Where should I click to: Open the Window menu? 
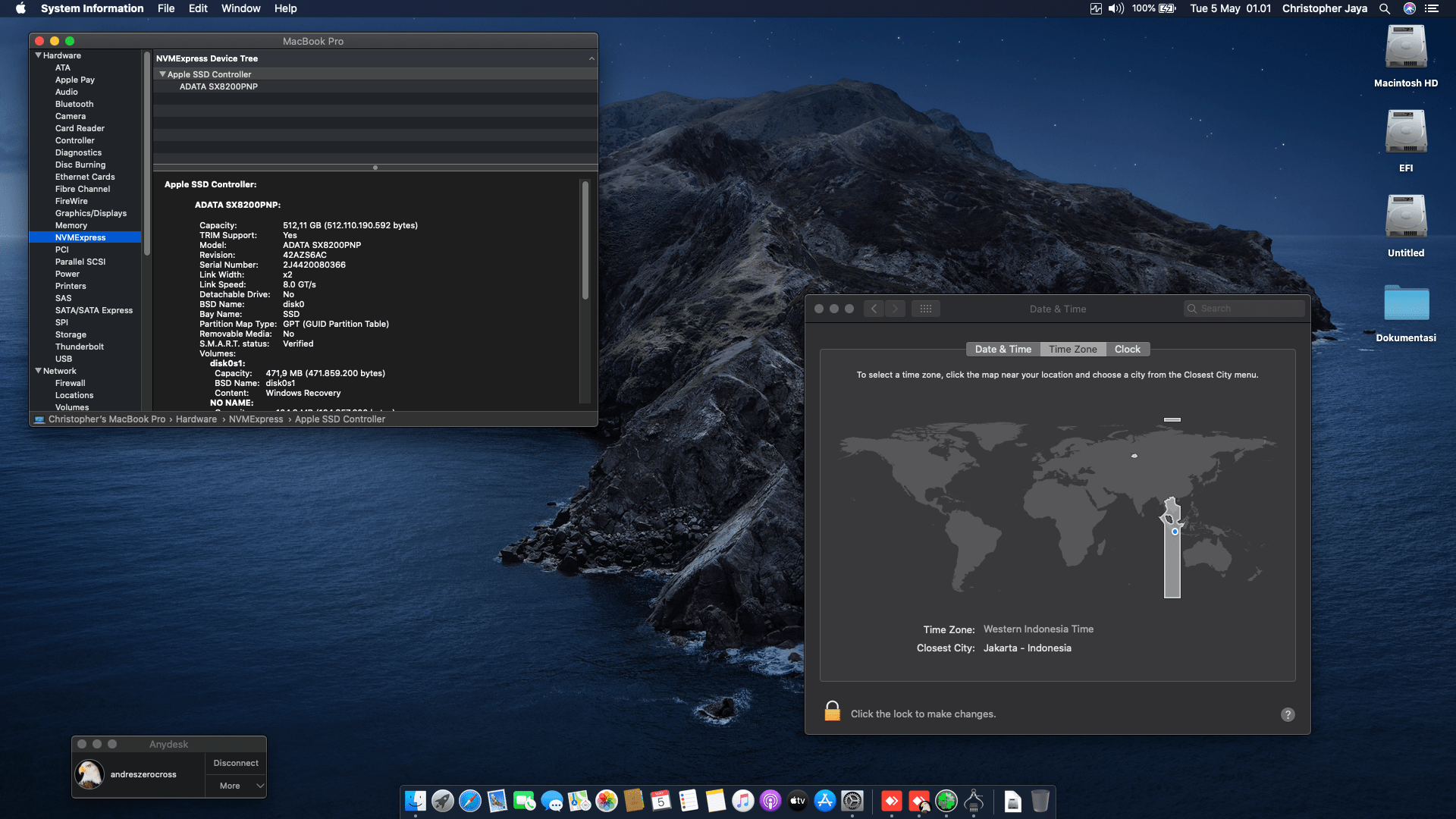click(x=240, y=8)
